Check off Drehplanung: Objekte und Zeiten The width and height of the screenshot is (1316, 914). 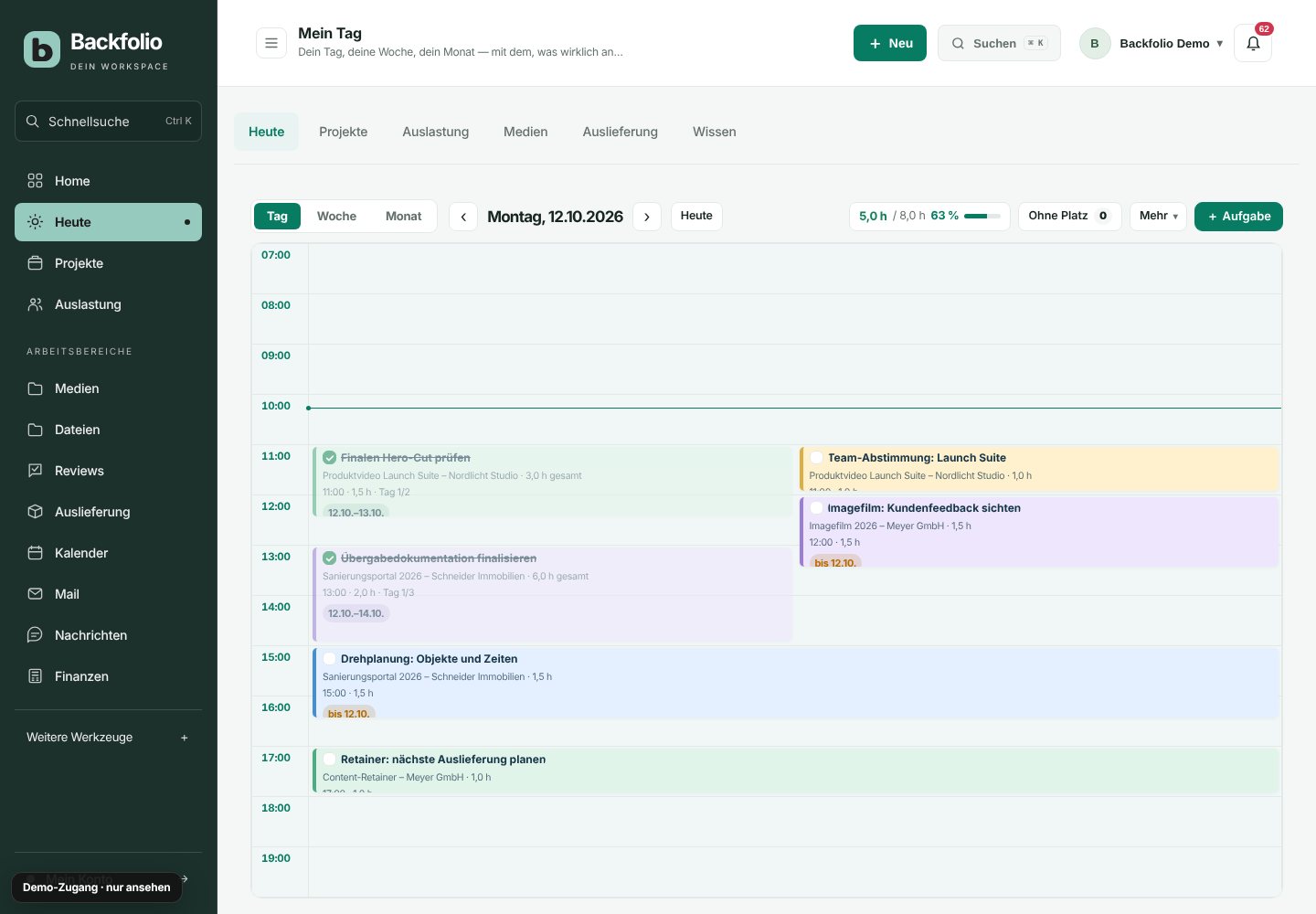click(330, 659)
